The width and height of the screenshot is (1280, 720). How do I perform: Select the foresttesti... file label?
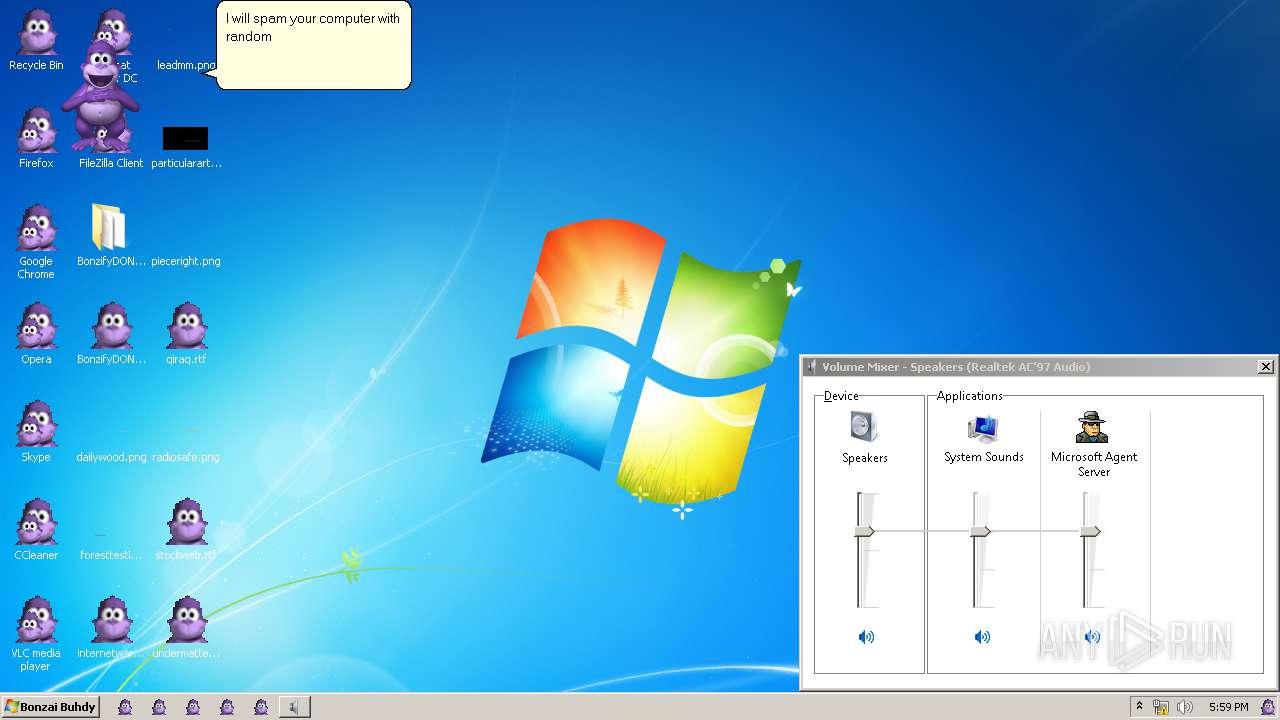111,555
